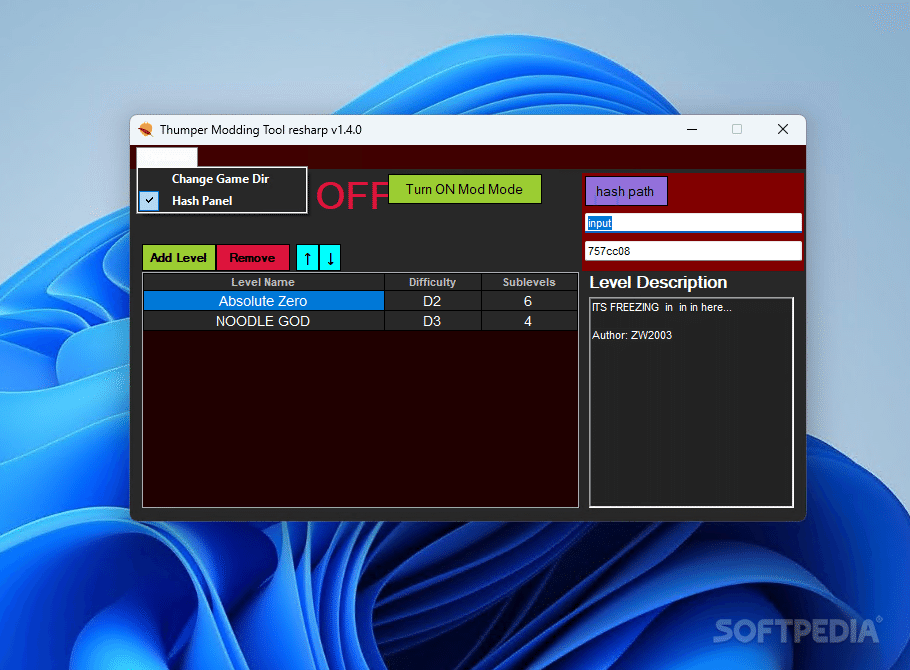The width and height of the screenshot is (910, 670).
Task: Click the Level Name column header
Action: click(x=263, y=282)
